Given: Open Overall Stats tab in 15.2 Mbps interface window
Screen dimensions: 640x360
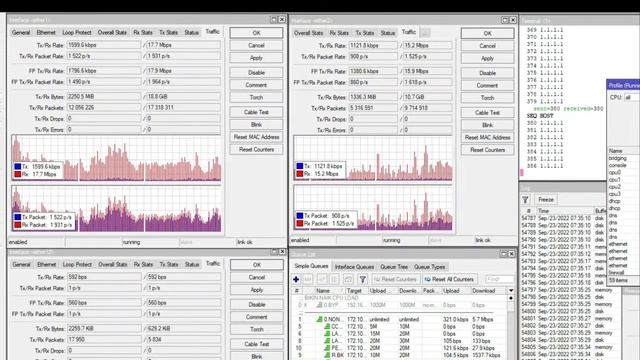Looking at the screenshot, I should click(x=309, y=33).
